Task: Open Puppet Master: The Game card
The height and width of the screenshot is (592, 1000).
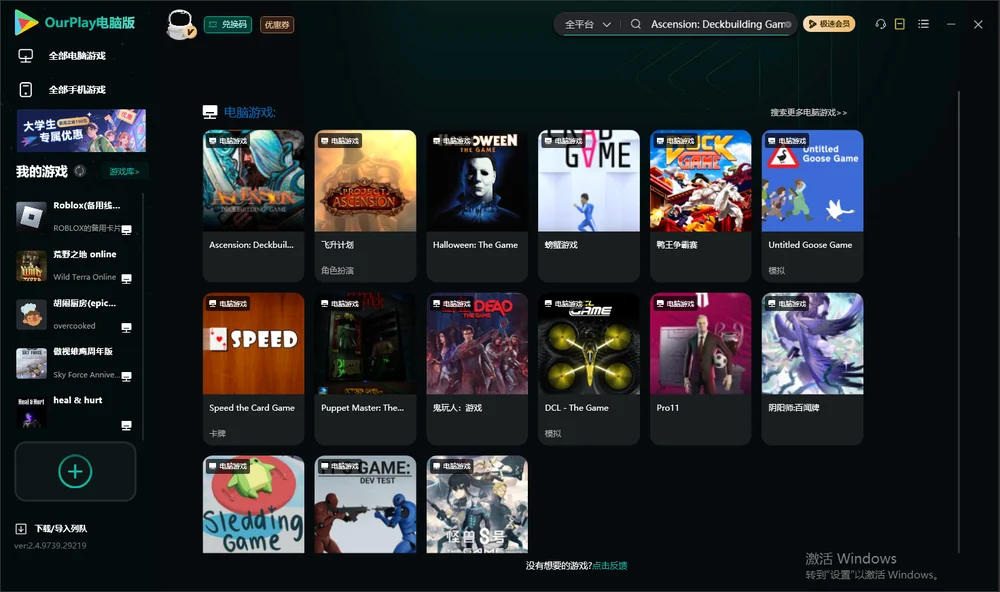Action: point(365,369)
